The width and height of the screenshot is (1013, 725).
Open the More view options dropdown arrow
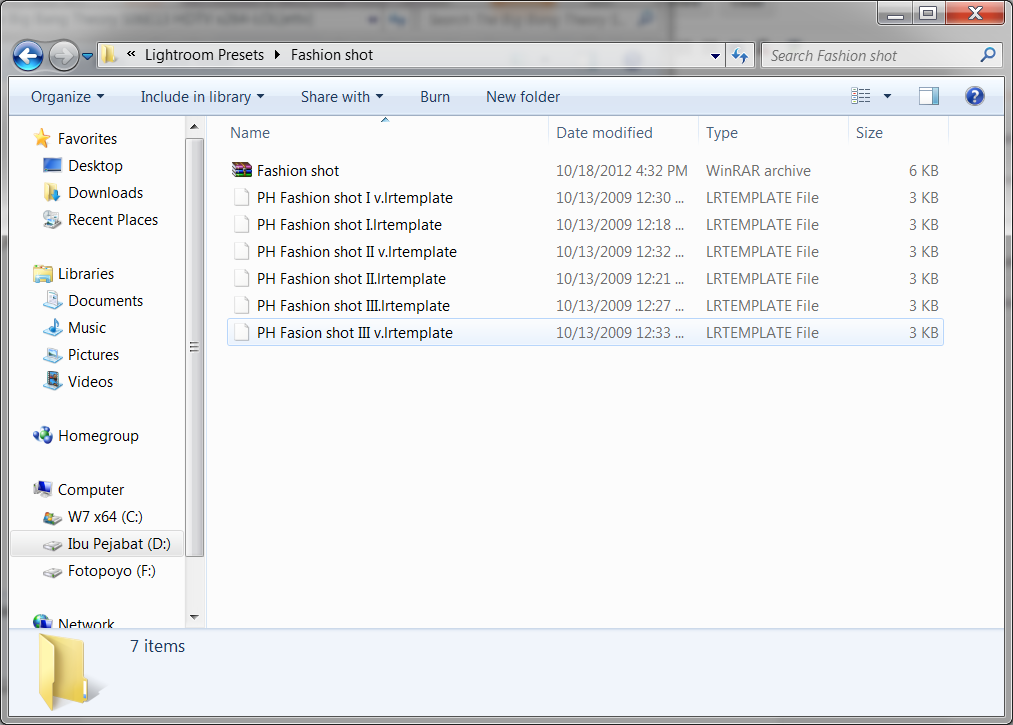tap(887, 96)
